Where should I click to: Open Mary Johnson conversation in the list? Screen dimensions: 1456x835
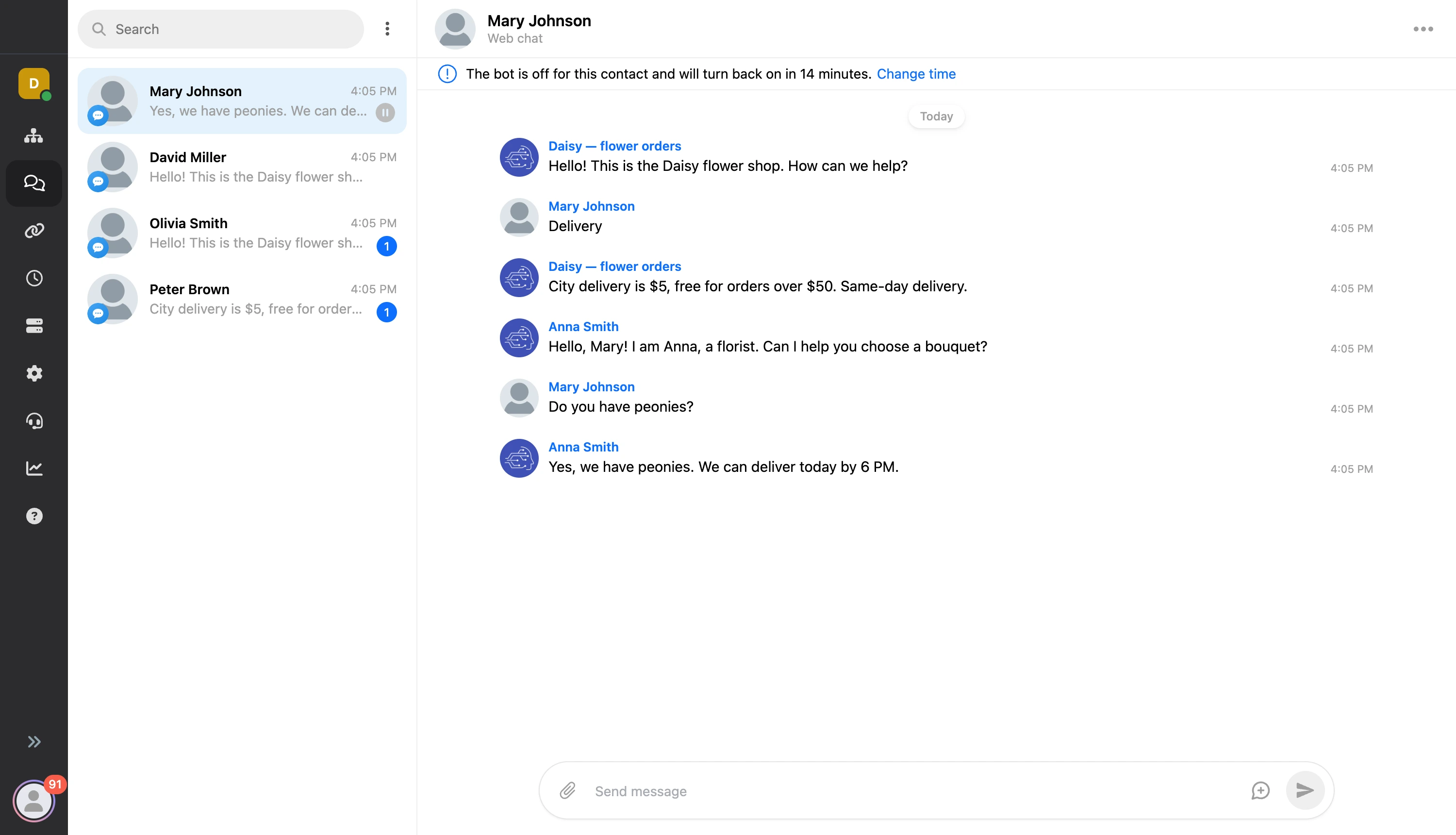242,101
